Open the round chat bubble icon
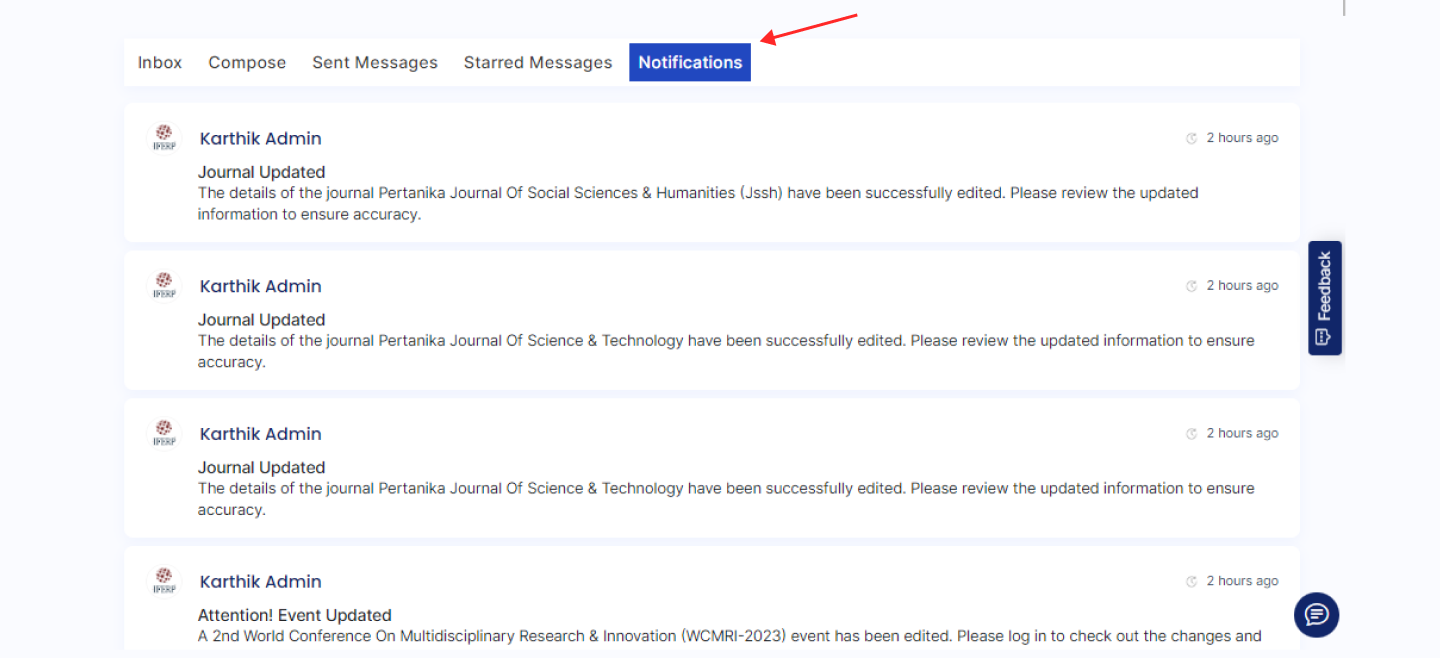Image resolution: width=1440 pixels, height=658 pixels. coord(1316,614)
